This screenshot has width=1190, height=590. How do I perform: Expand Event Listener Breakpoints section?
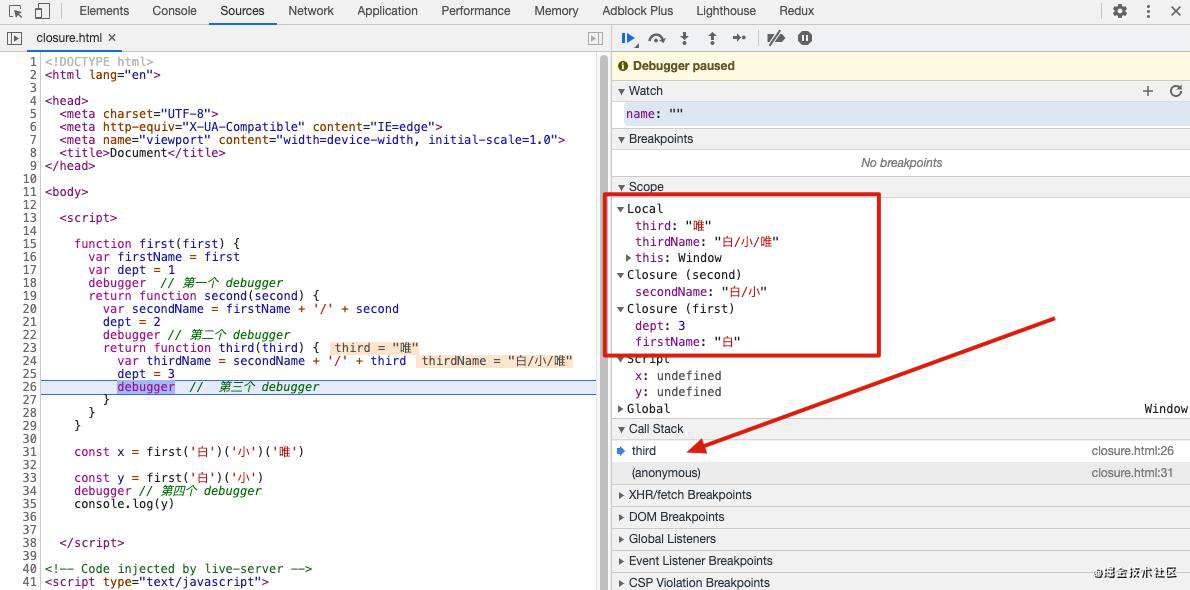click(622, 561)
